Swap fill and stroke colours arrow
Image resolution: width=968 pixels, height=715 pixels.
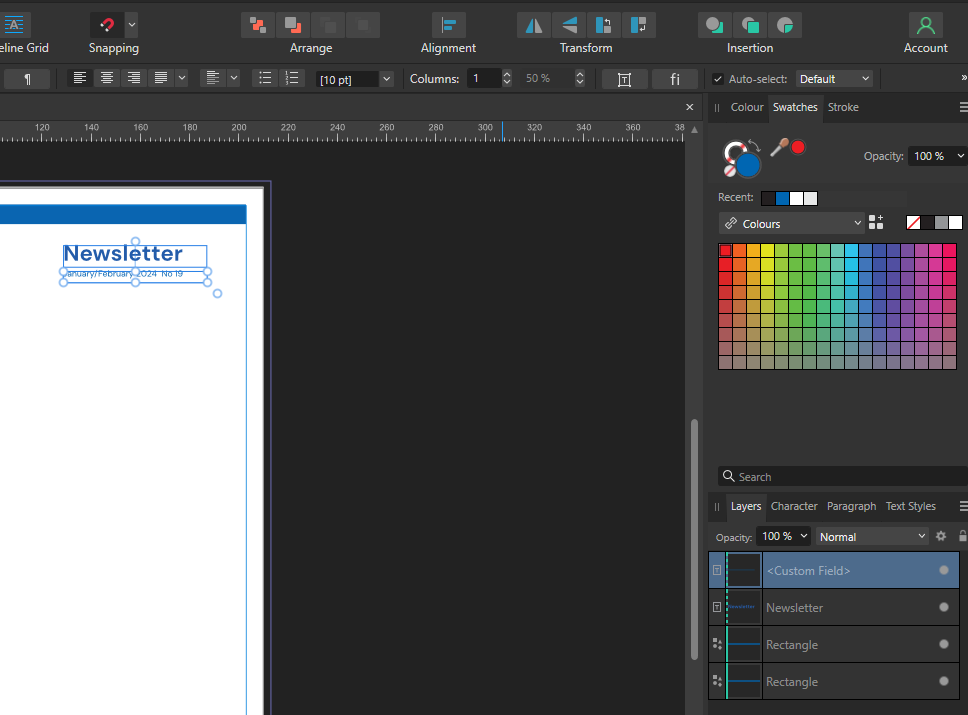(753, 146)
